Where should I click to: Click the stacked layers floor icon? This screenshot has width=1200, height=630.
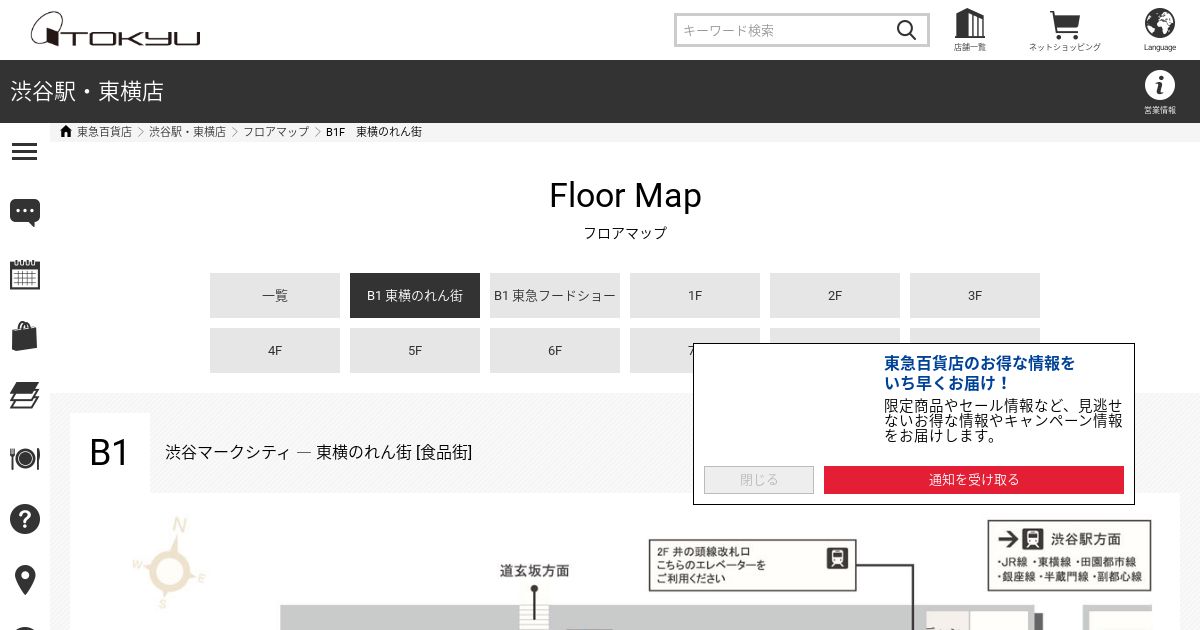(x=24, y=396)
